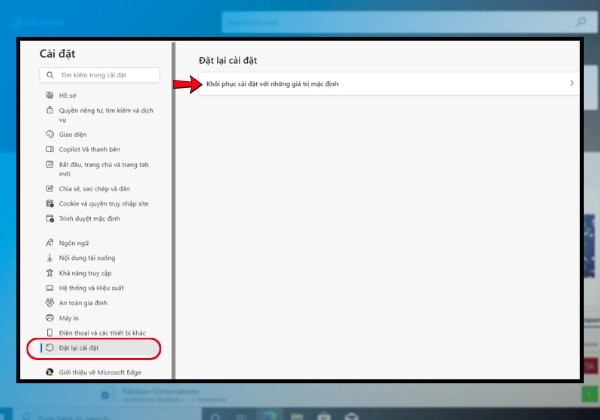Click the lock icon for Quyền riêng tư
600x420 pixels.
pyautogui.click(x=49, y=110)
